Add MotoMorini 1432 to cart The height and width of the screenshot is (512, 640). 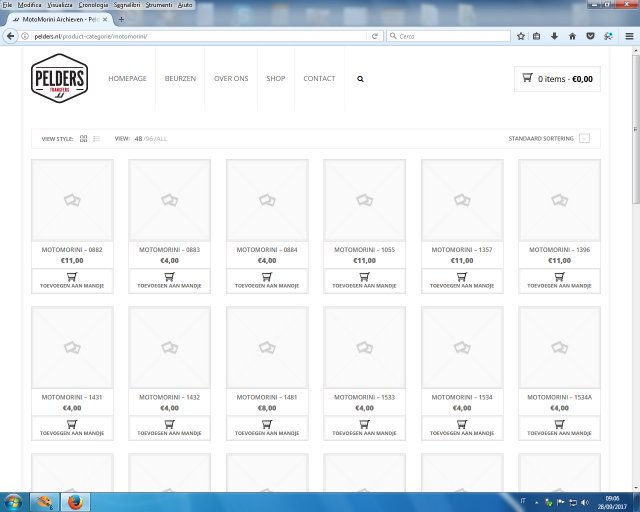click(169, 428)
